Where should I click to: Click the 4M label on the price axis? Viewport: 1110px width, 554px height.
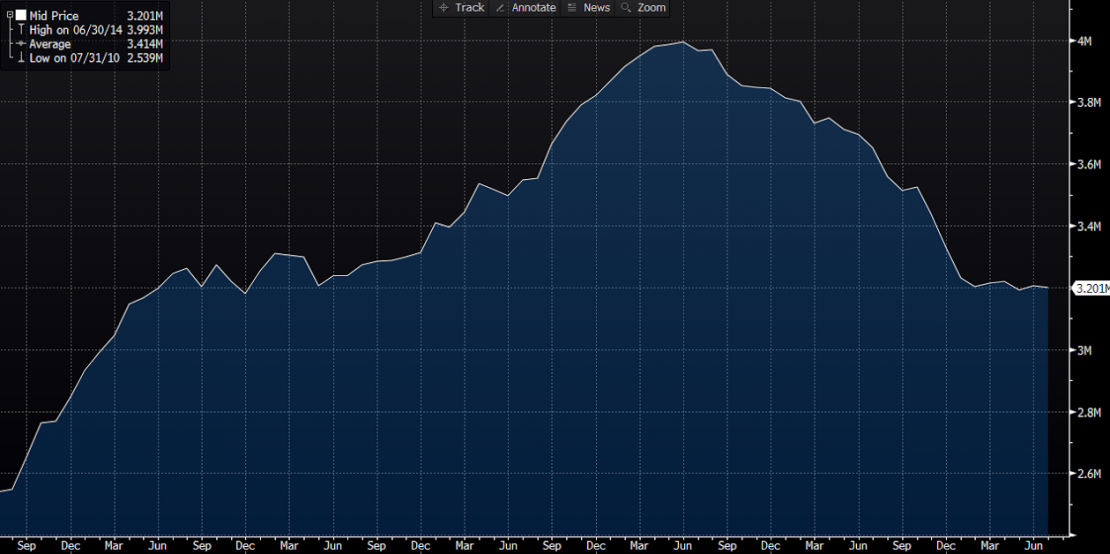(x=1084, y=41)
